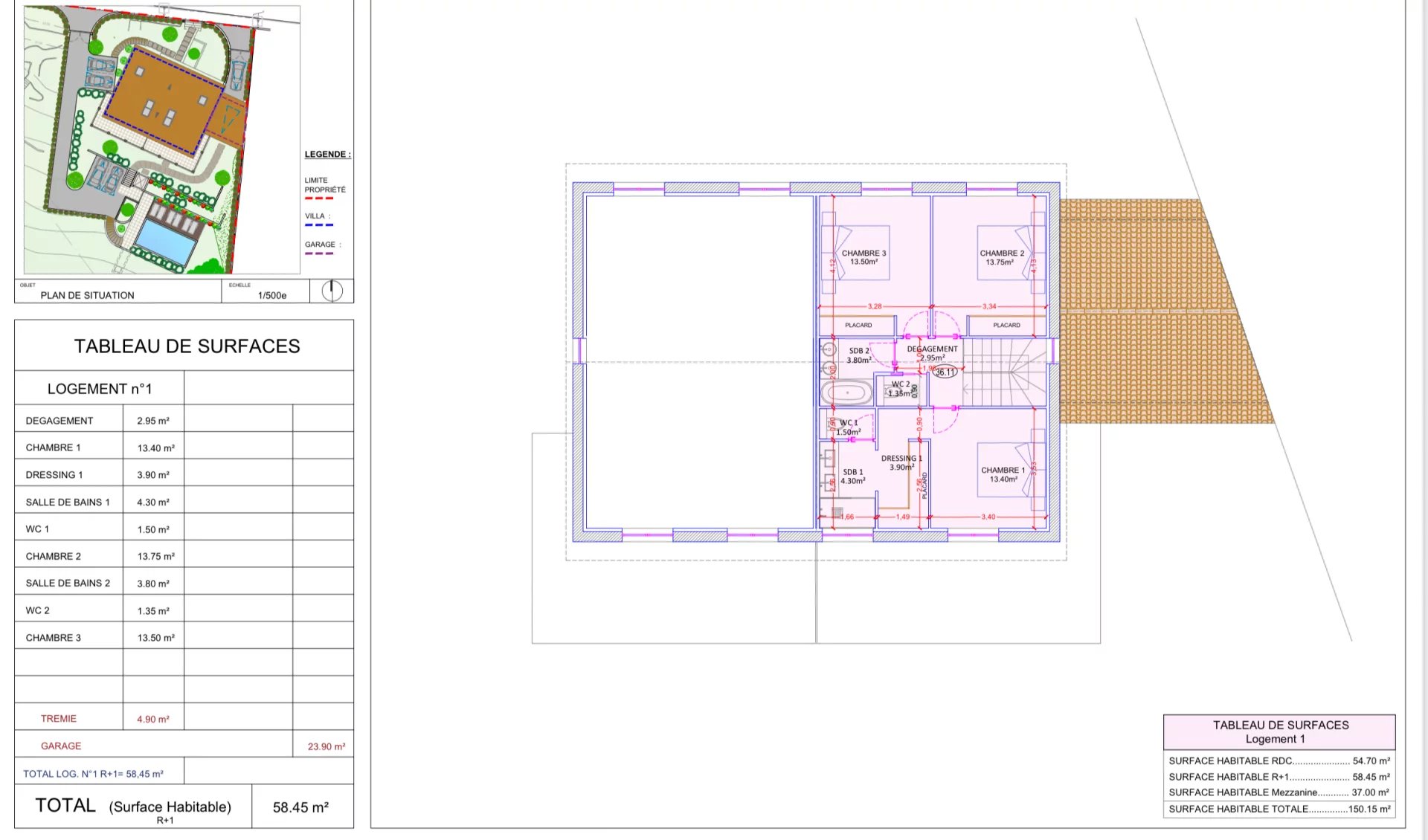Image resolution: width=1428 pixels, height=840 pixels.
Task: Click the red Limite Propriété legend line
Action: 319,198
